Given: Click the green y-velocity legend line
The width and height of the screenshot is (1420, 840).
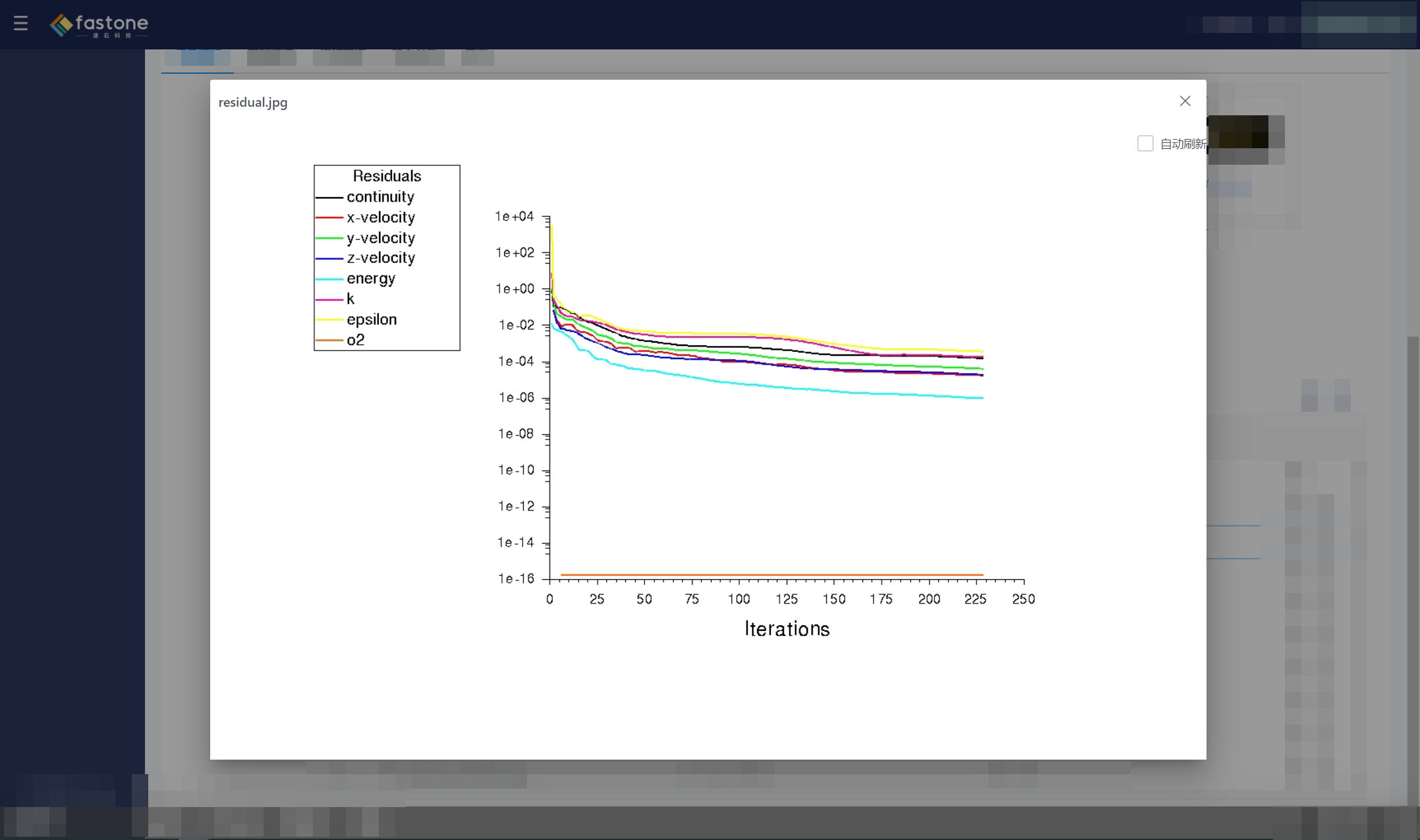Looking at the screenshot, I should (x=329, y=238).
